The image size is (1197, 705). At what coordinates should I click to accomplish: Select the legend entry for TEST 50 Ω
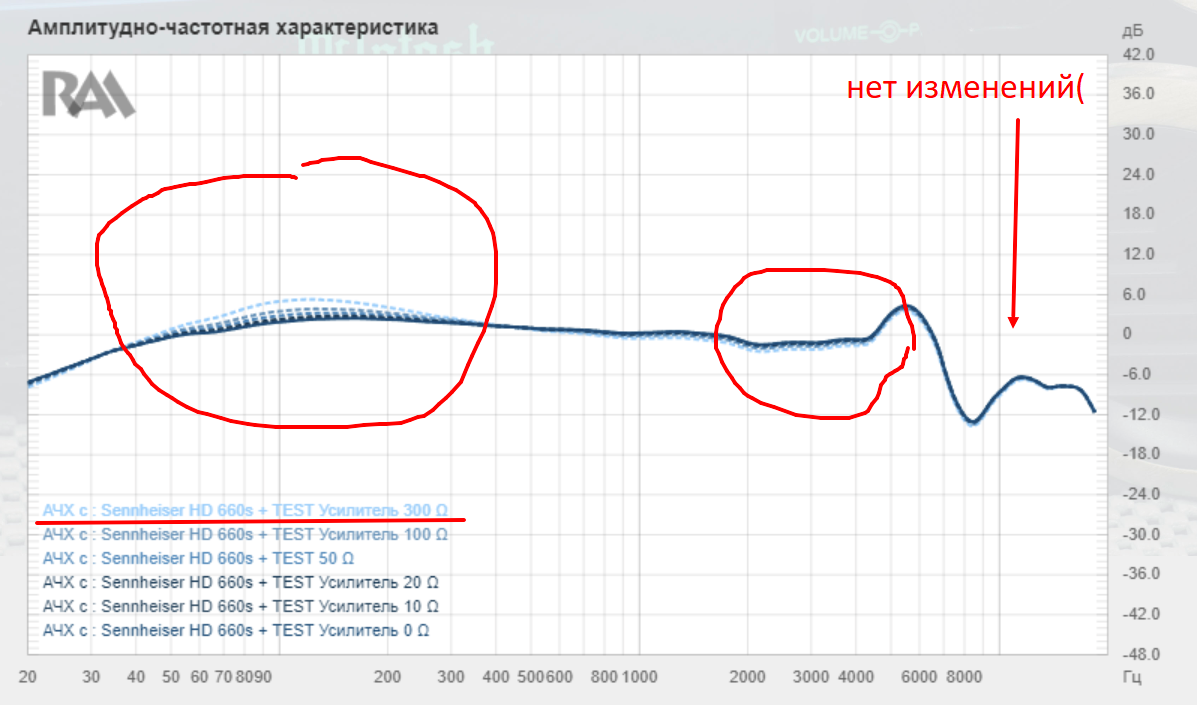(198, 559)
